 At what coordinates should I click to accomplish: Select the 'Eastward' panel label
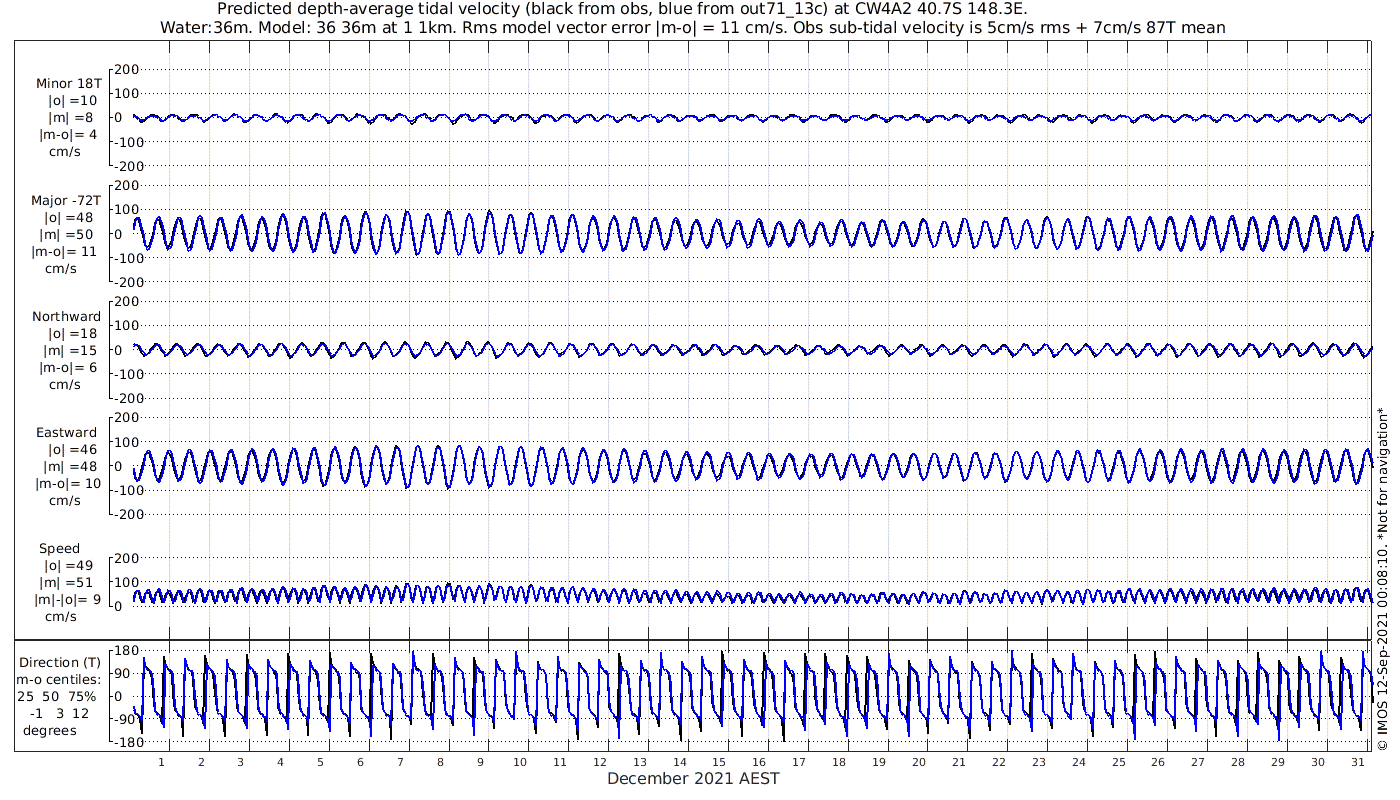(66, 433)
